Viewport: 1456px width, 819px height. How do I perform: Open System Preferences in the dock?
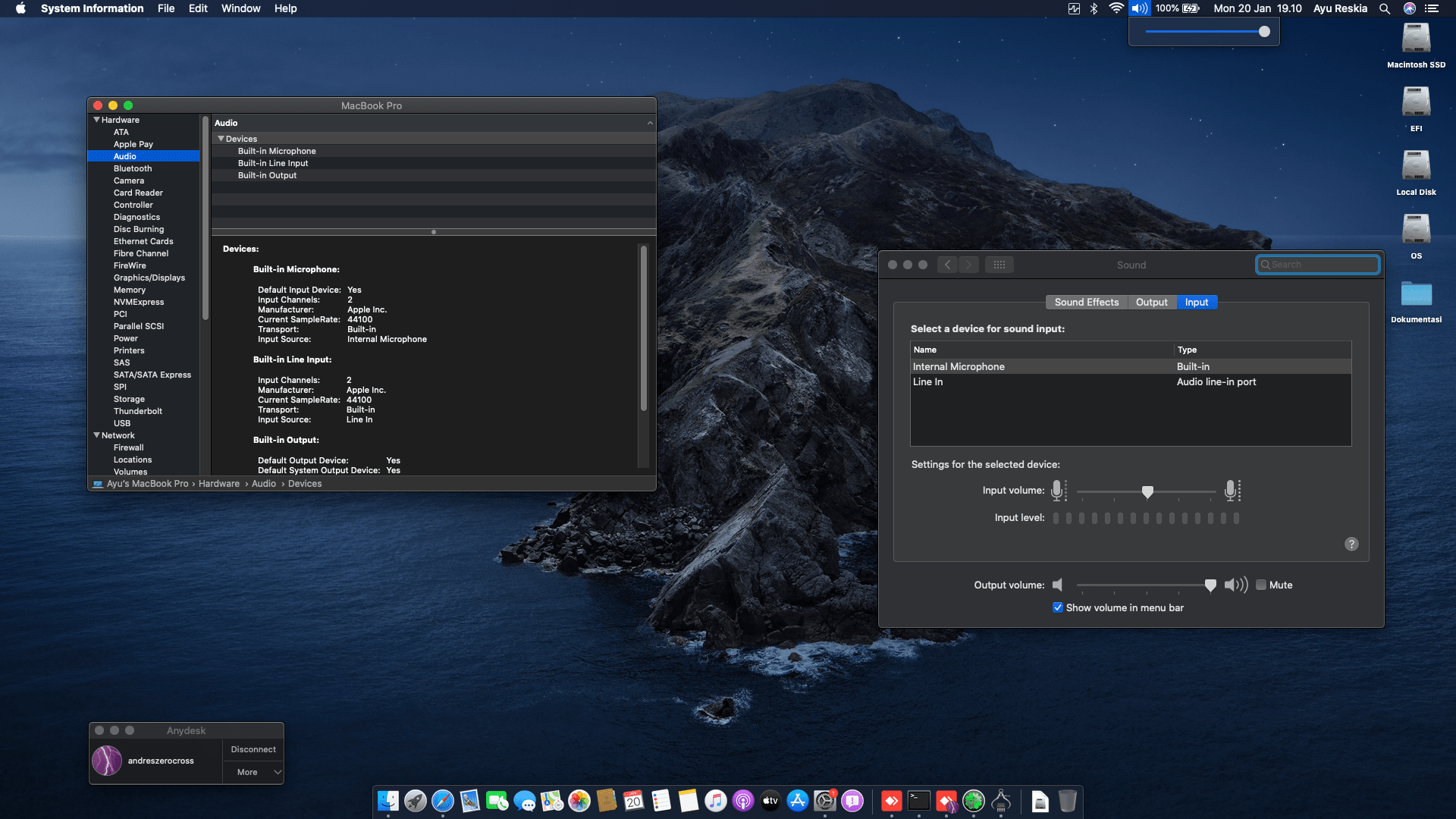[825, 801]
